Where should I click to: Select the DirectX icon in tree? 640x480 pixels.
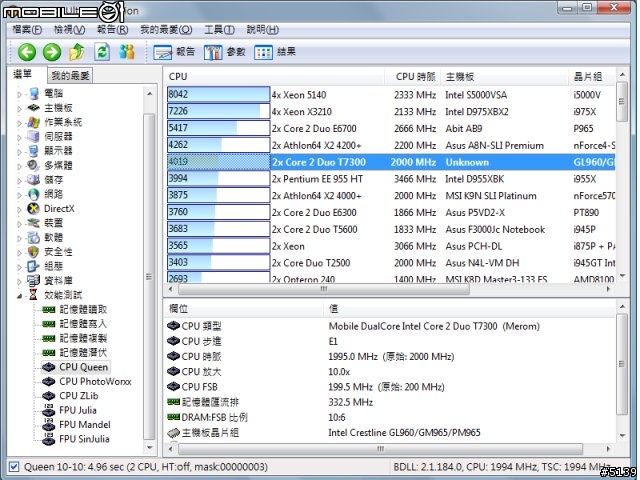tap(33, 209)
